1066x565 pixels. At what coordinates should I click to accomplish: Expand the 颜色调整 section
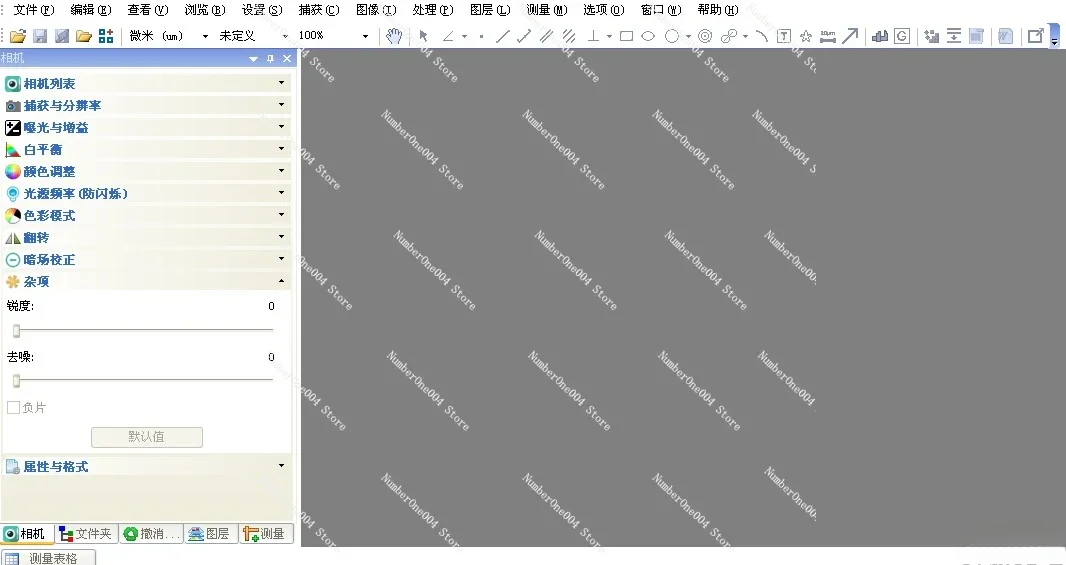[x=146, y=171]
